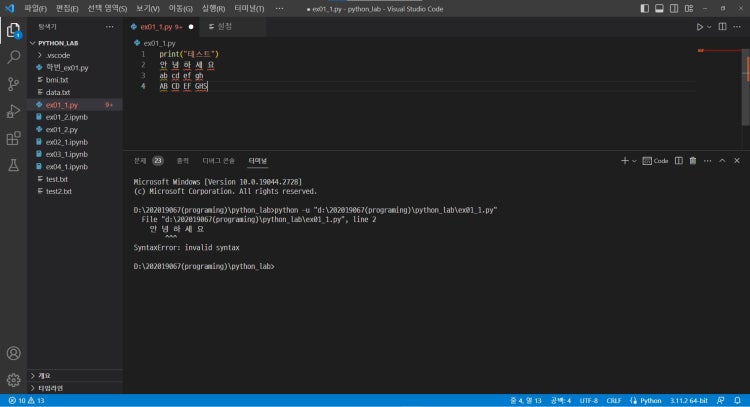Viewport: 750px width, 407px height.
Task: Open the Go menu
Action: [180, 9]
